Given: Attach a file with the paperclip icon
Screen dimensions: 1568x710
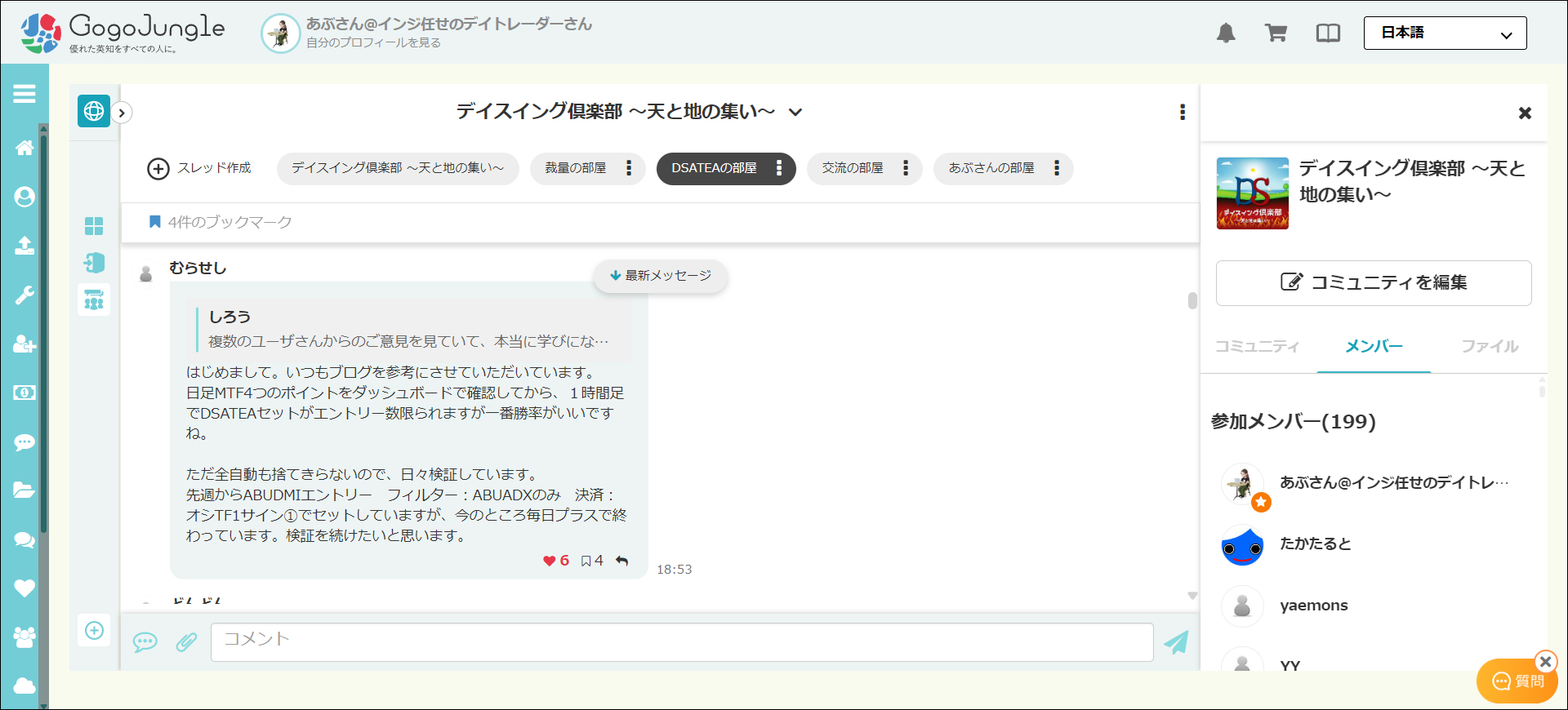Looking at the screenshot, I should click(186, 642).
